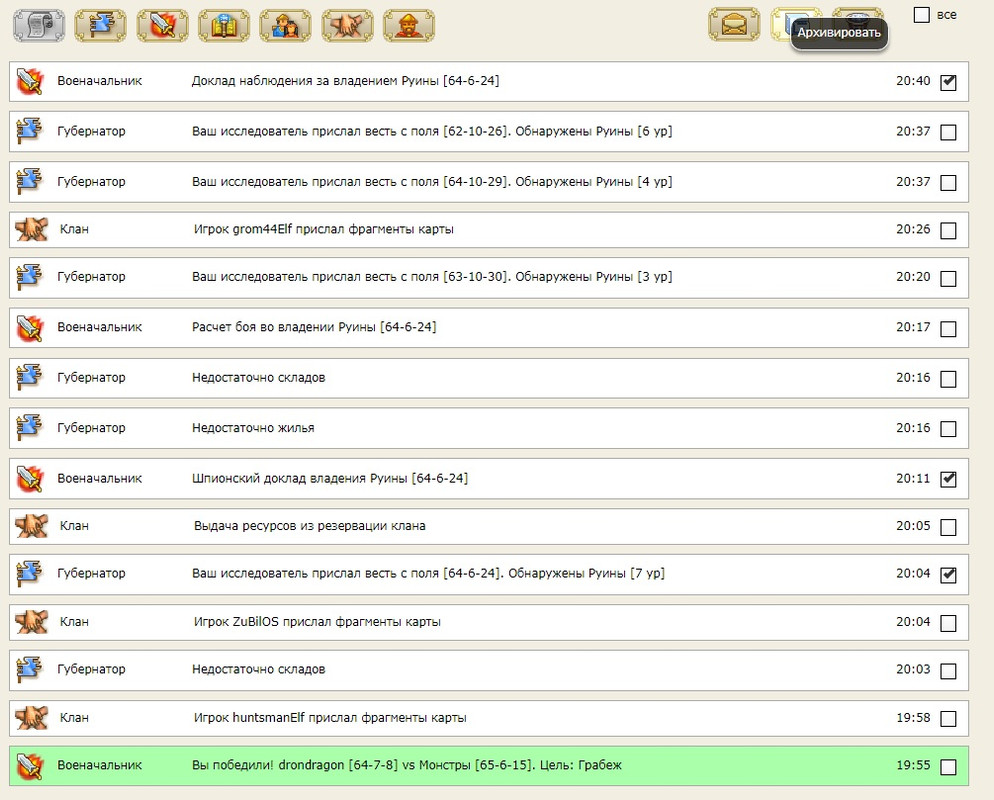The width and height of the screenshot is (994, 800).
Task: Filter messages by the Clan handshake icon
Action: 347,25
